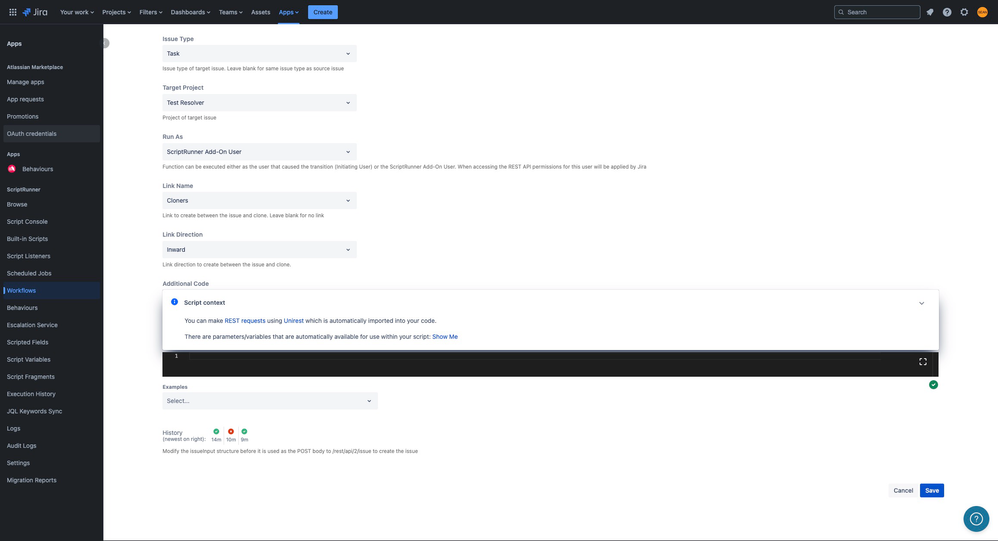Open Scripted Fields in sidebar

point(27,342)
